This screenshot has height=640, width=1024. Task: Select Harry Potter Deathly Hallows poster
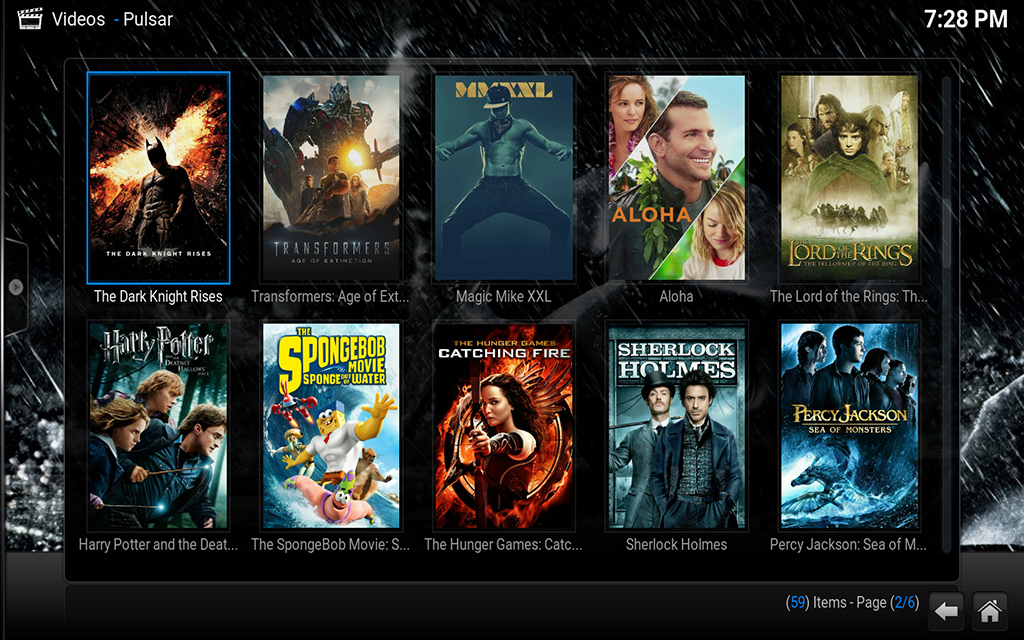pyautogui.click(x=158, y=426)
